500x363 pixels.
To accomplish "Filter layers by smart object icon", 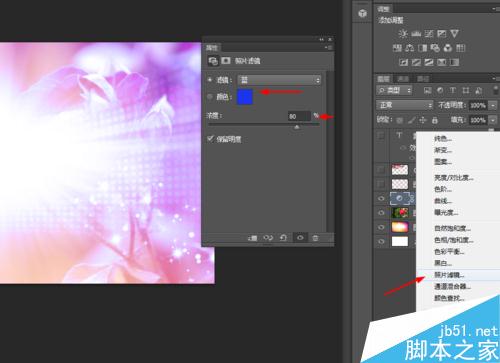I will pos(478,90).
